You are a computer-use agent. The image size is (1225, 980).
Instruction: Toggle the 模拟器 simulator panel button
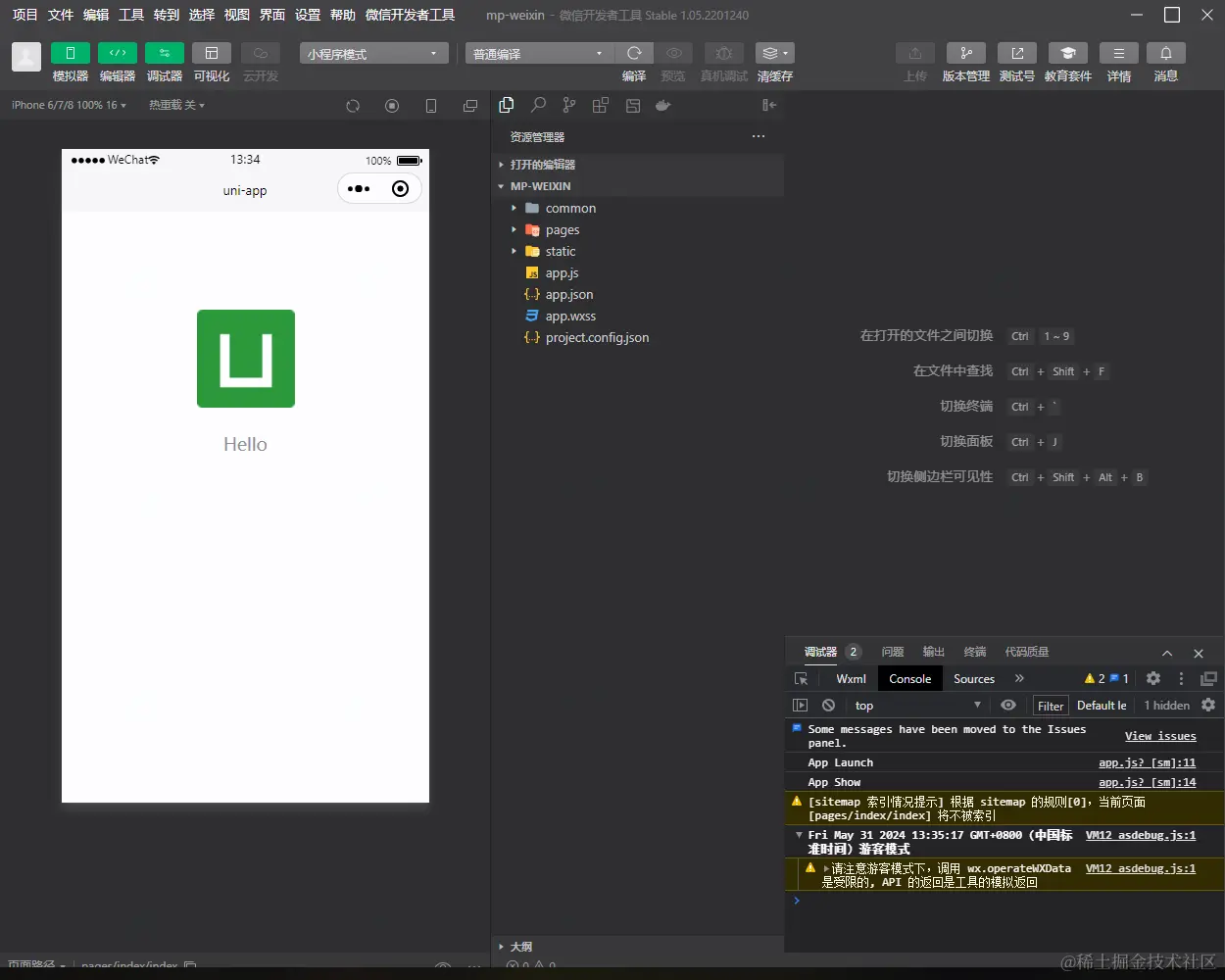[71, 53]
